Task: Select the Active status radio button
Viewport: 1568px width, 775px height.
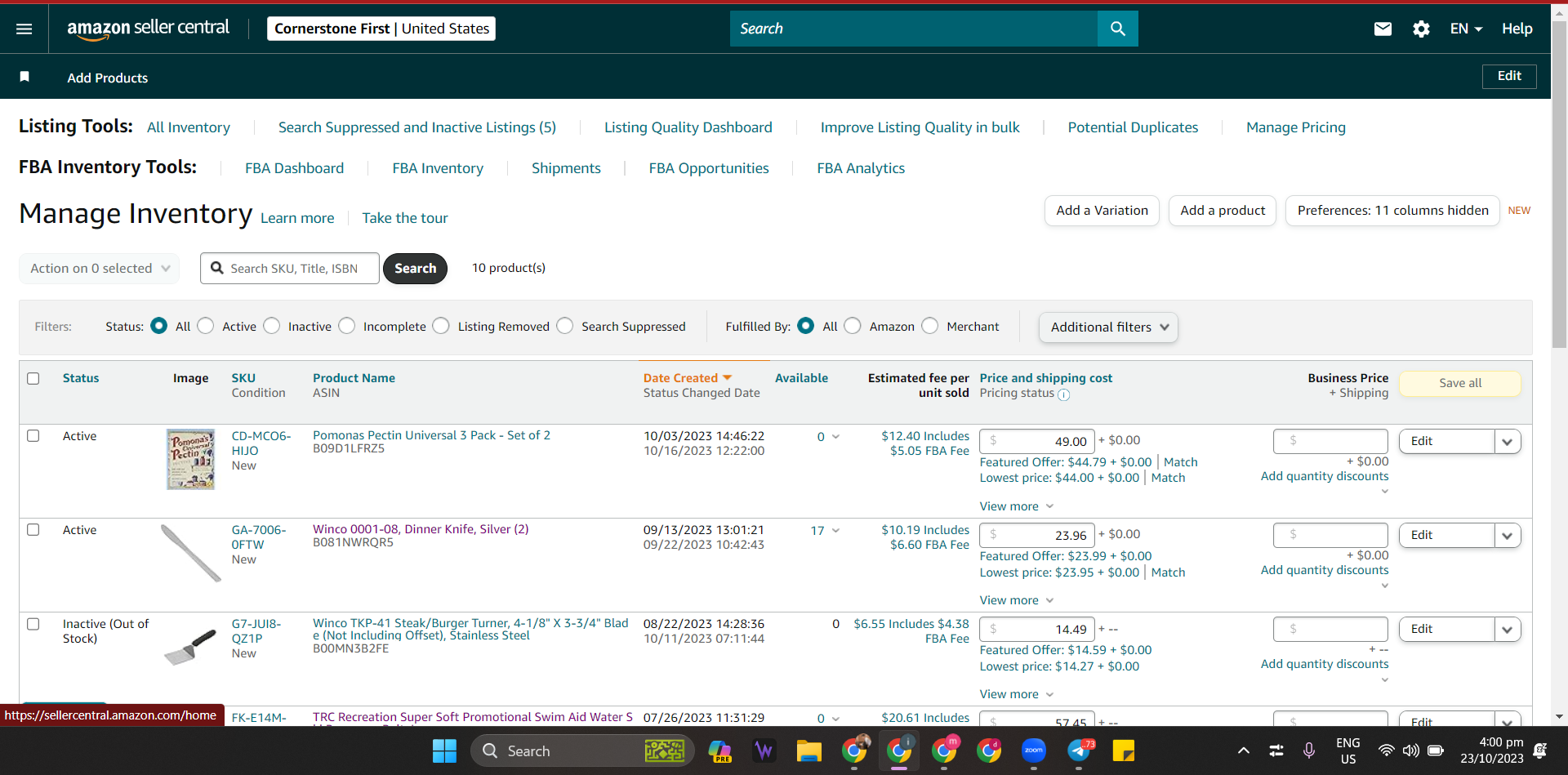Action: 206,326
